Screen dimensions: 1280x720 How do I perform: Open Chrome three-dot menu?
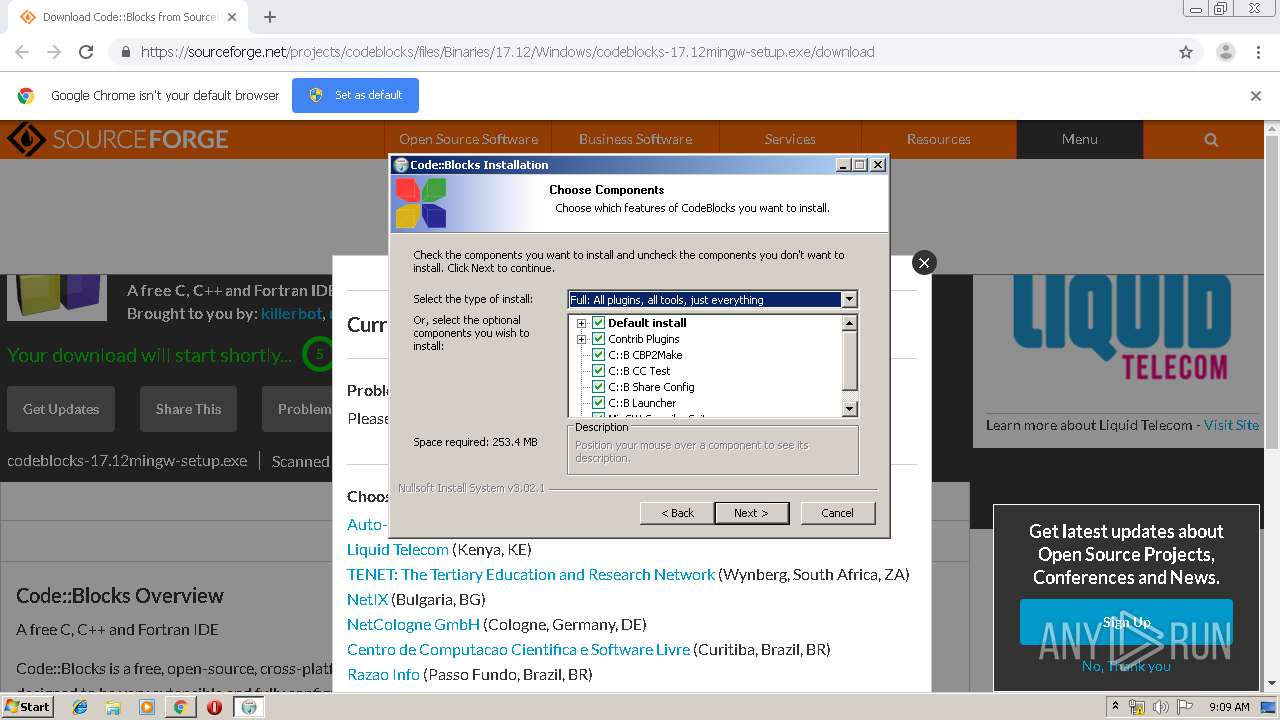tap(1258, 52)
